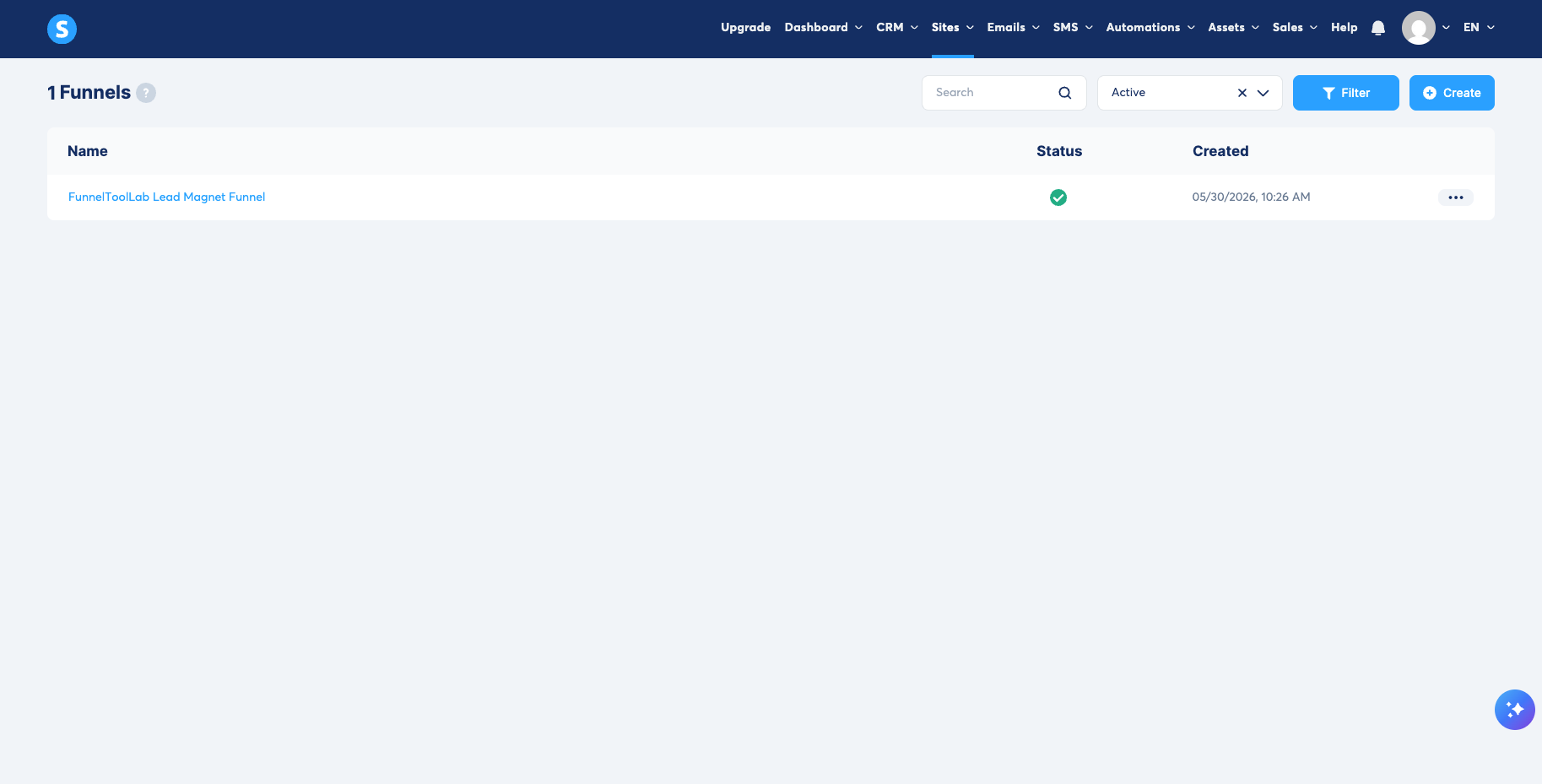Expand the Emails menu

click(x=1013, y=27)
